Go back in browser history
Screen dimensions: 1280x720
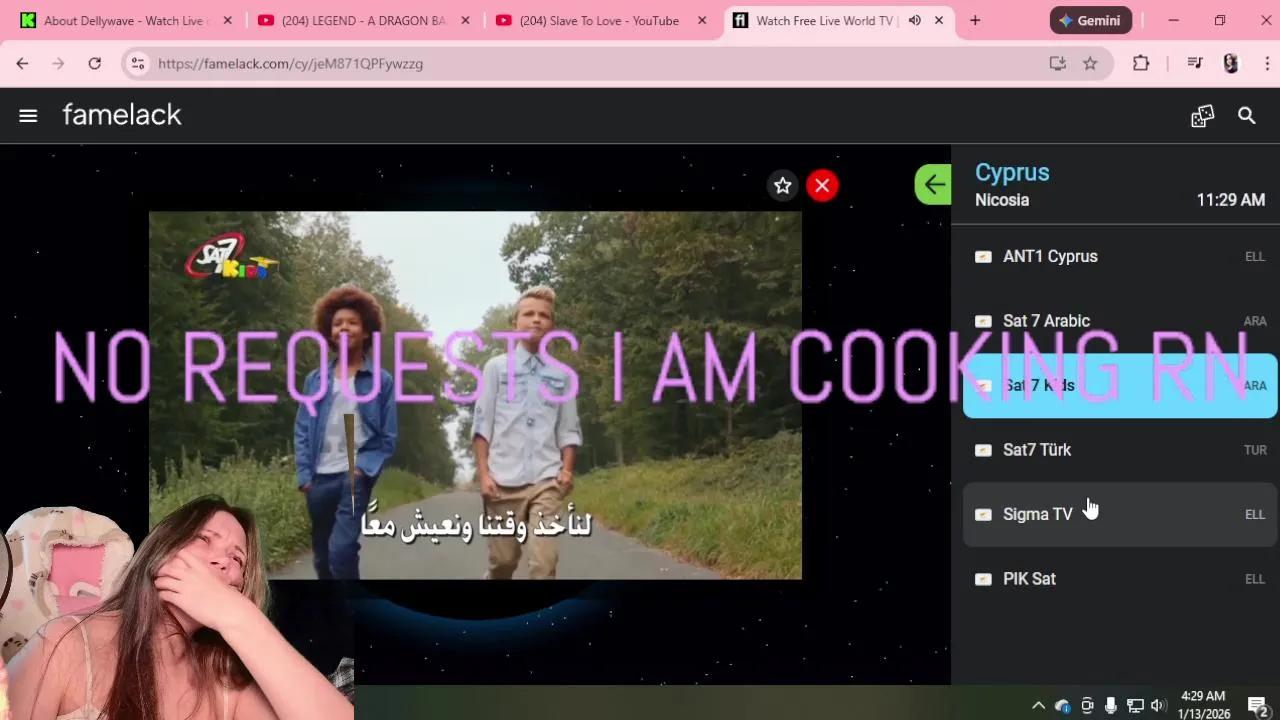(22, 63)
